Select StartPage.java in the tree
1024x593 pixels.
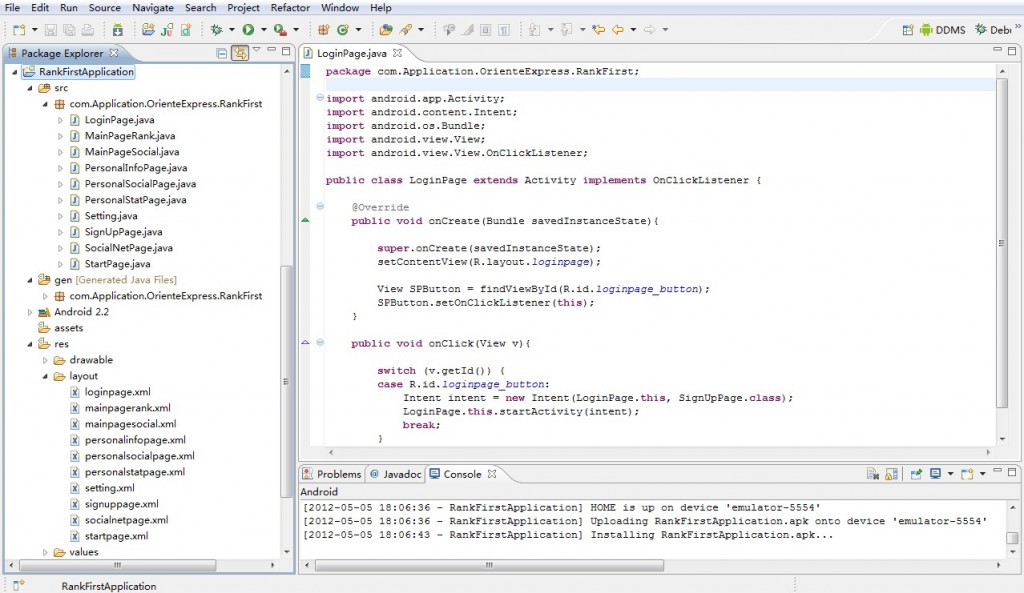pyautogui.click(x=117, y=264)
